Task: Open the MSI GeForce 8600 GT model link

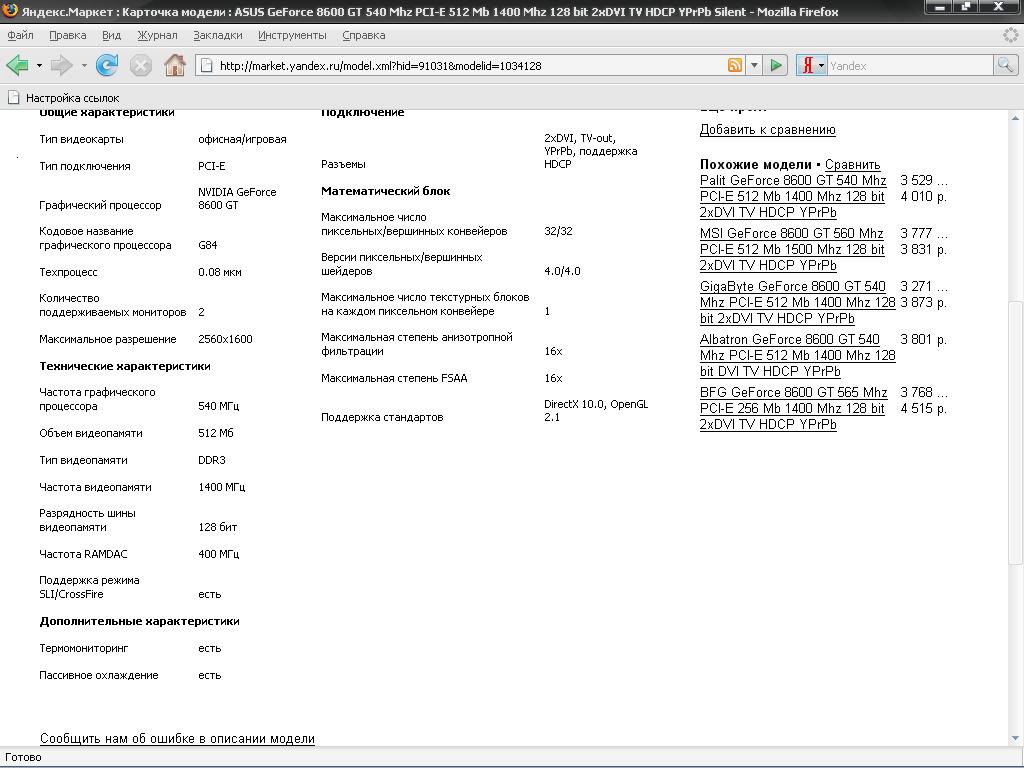Action: pos(792,249)
